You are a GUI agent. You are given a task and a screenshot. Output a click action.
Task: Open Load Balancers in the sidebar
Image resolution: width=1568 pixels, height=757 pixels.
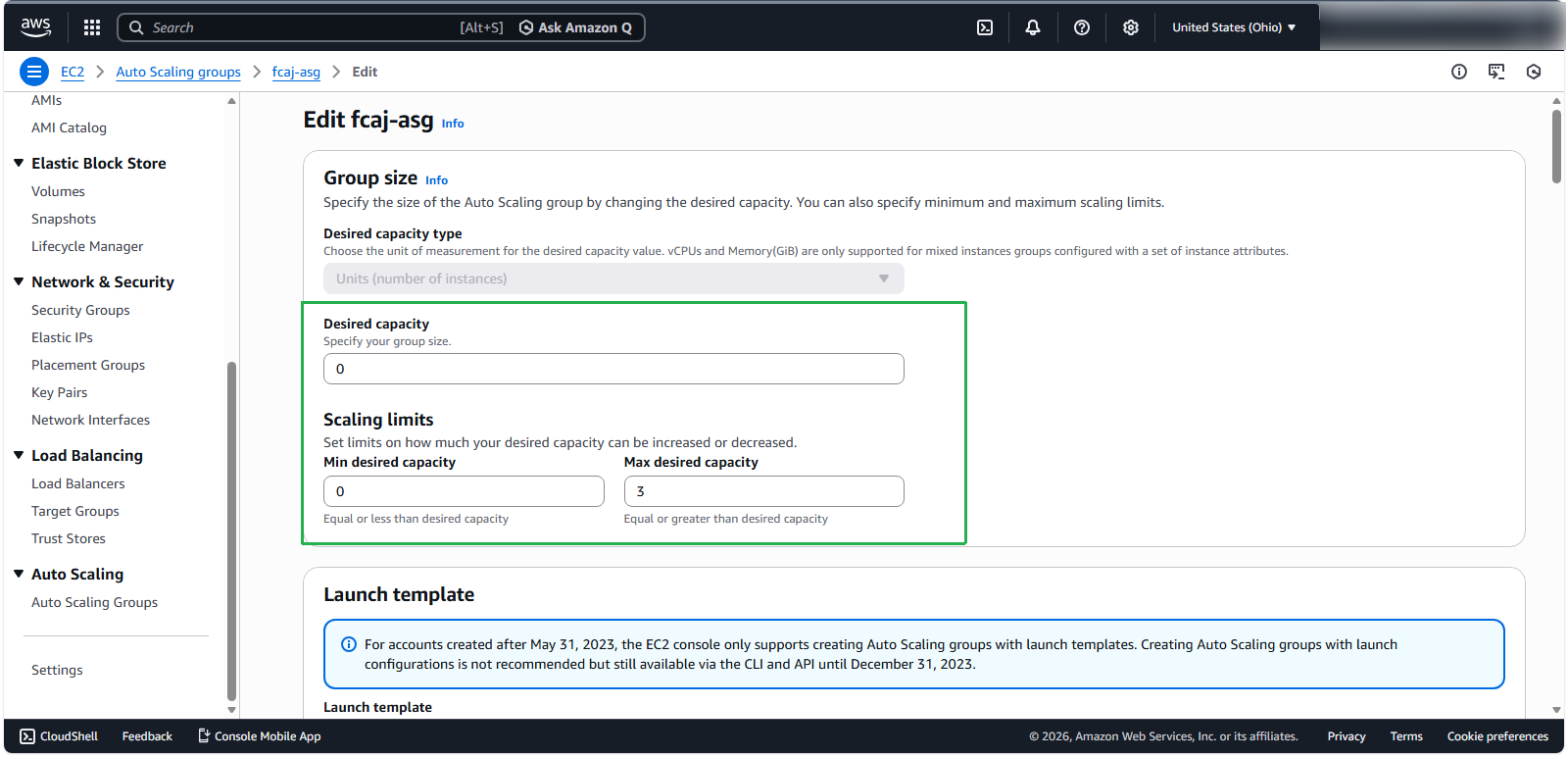pyautogui.click(x=78, y=483)
